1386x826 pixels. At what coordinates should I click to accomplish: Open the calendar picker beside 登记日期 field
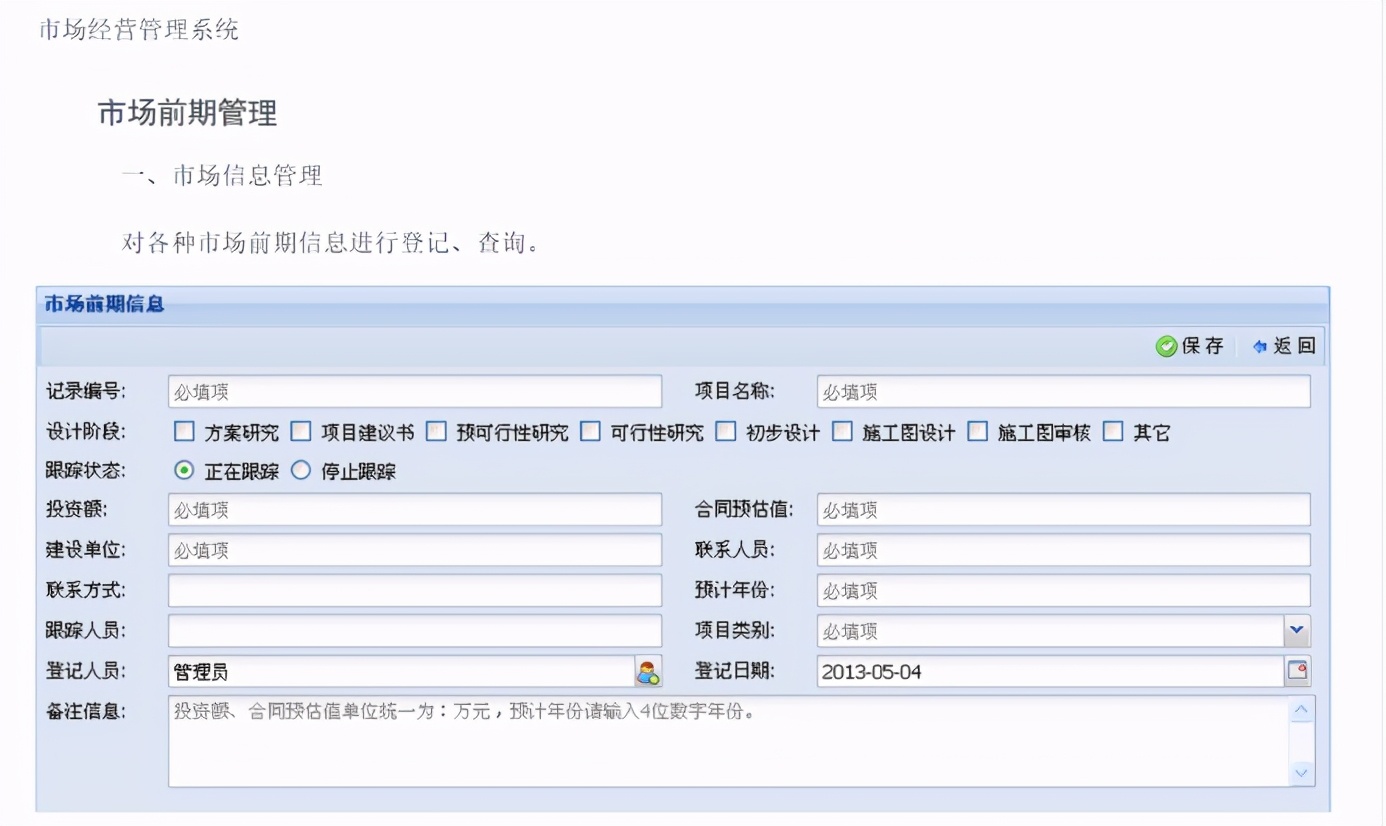click(1299, 672)
